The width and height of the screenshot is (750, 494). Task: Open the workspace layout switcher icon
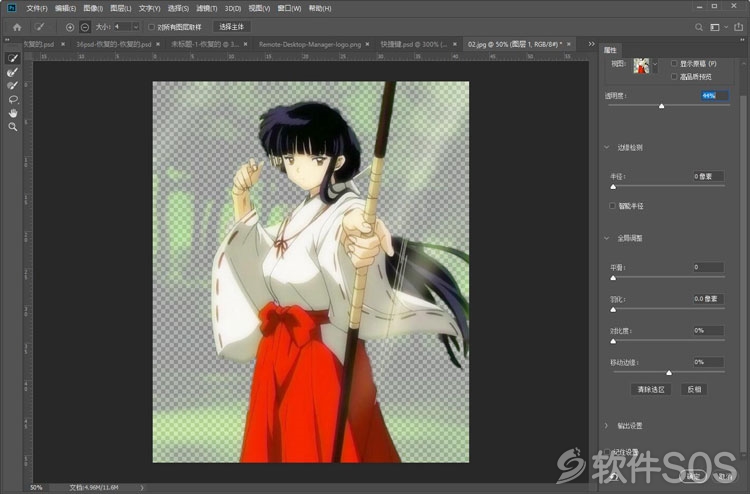(715, 27)
